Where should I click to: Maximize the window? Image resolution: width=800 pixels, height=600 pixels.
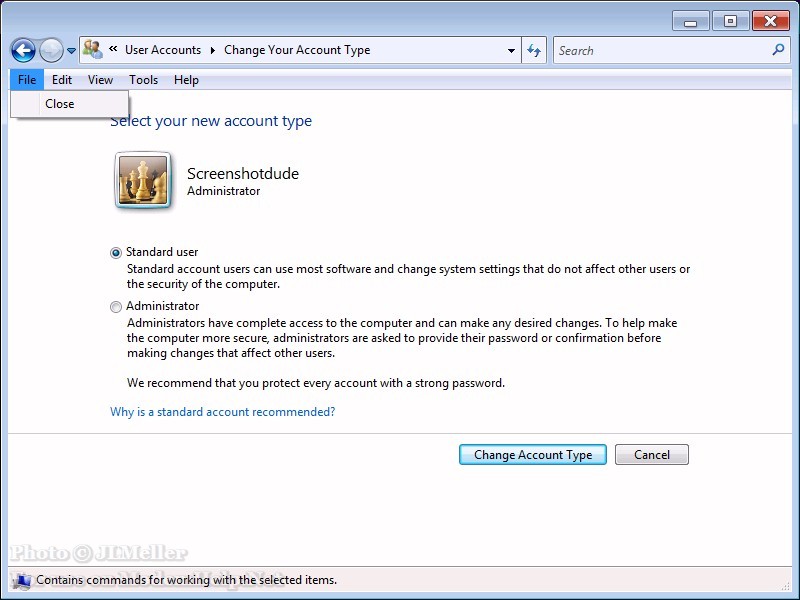[730, 21]
